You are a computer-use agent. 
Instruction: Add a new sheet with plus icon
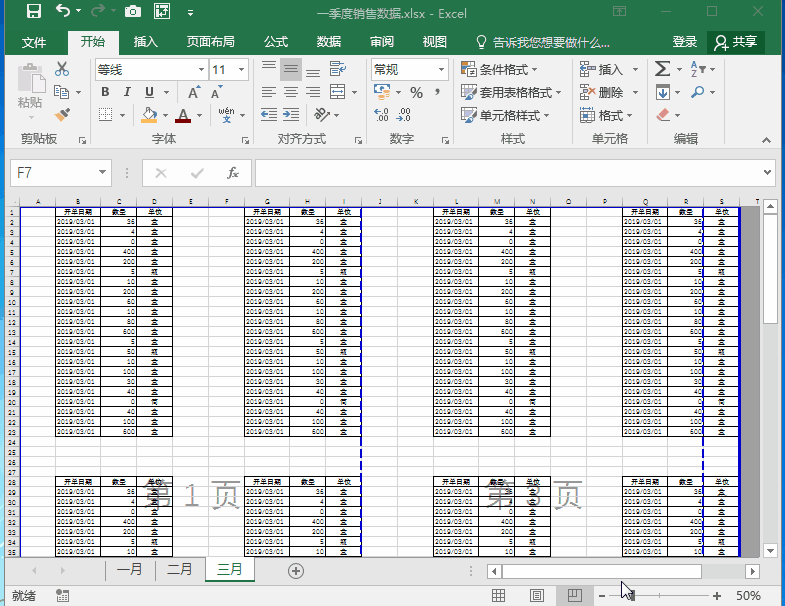click(295, 570)
